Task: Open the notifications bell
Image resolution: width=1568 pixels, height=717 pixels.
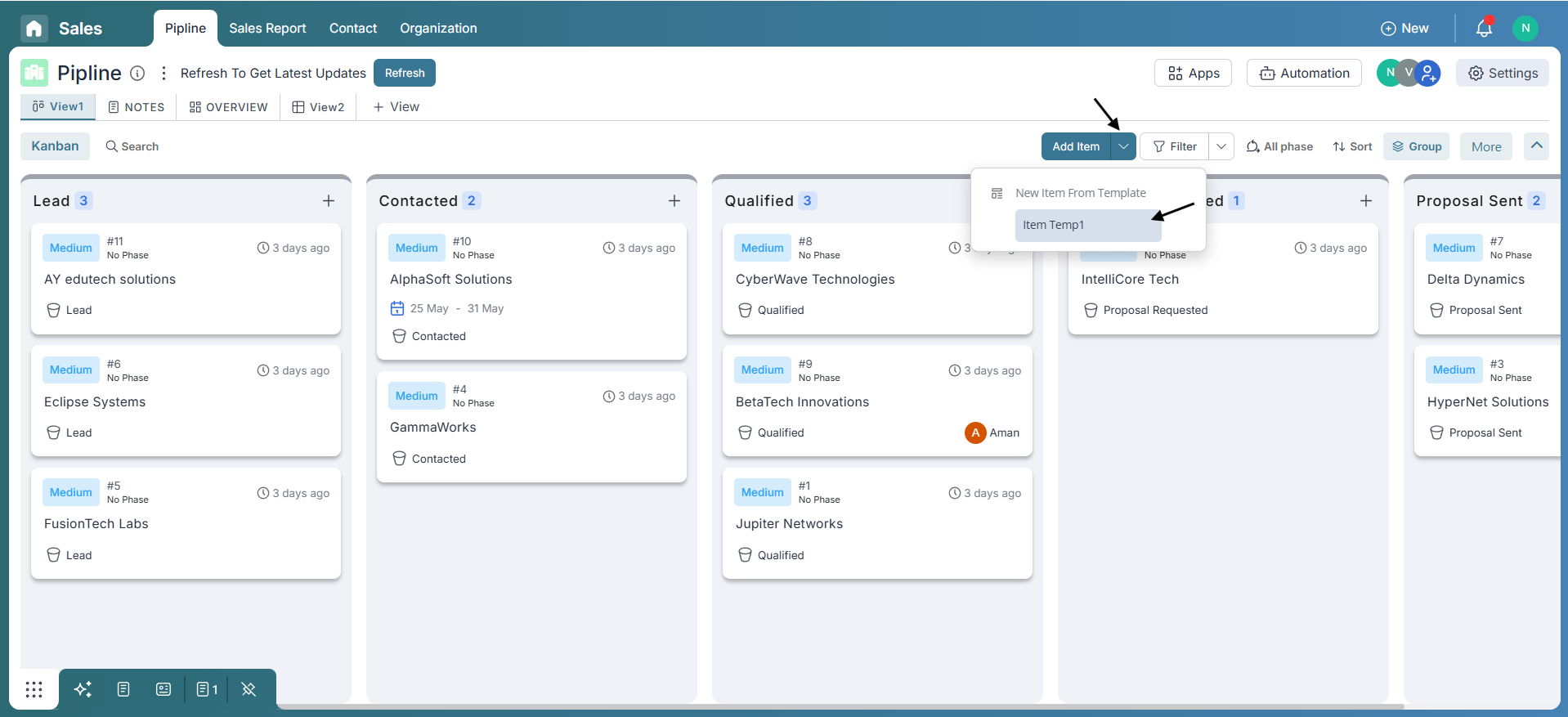Action: [1484, 28]
